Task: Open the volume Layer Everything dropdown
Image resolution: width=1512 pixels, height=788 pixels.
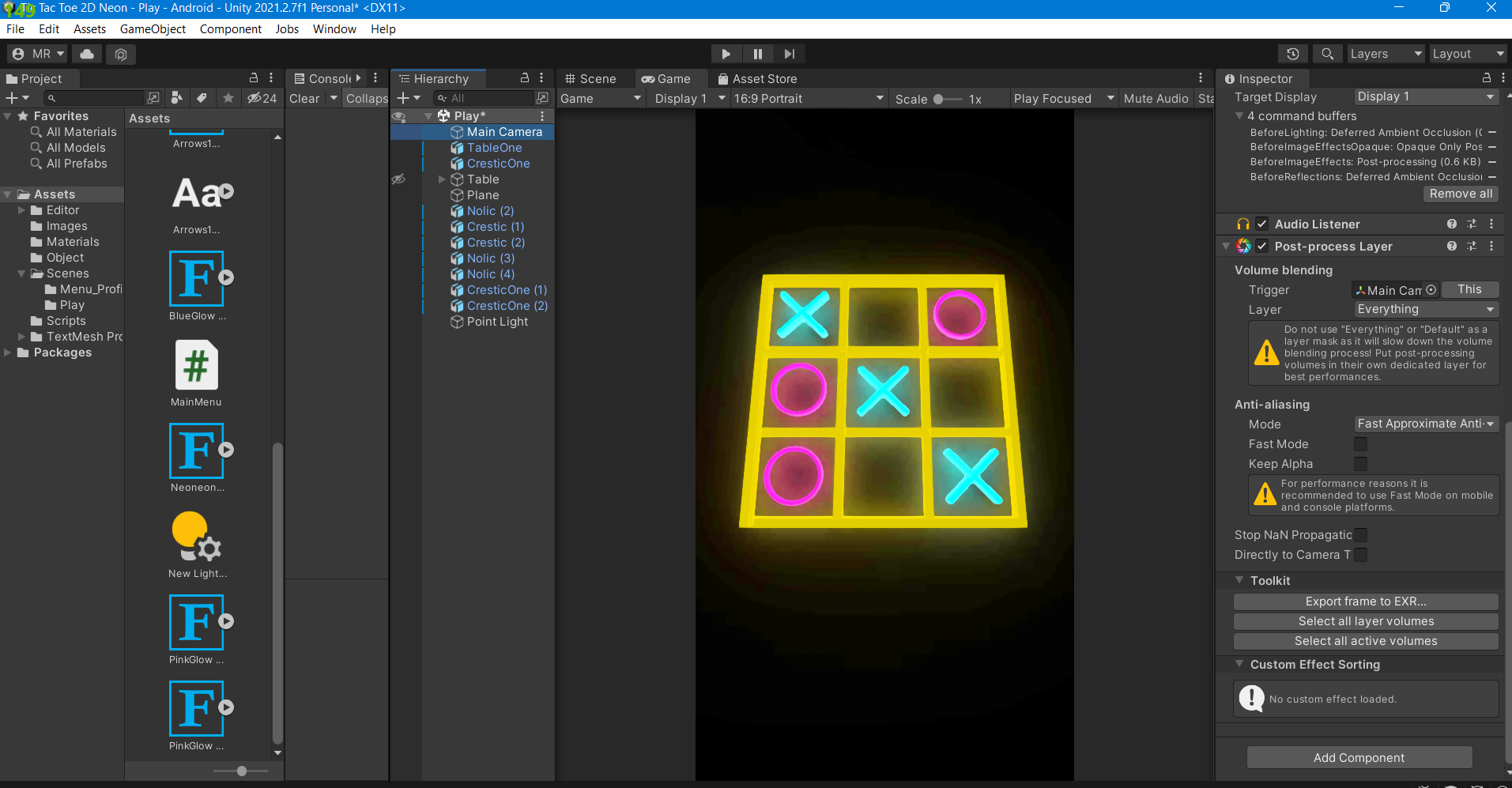Action: click(1426, 310)
